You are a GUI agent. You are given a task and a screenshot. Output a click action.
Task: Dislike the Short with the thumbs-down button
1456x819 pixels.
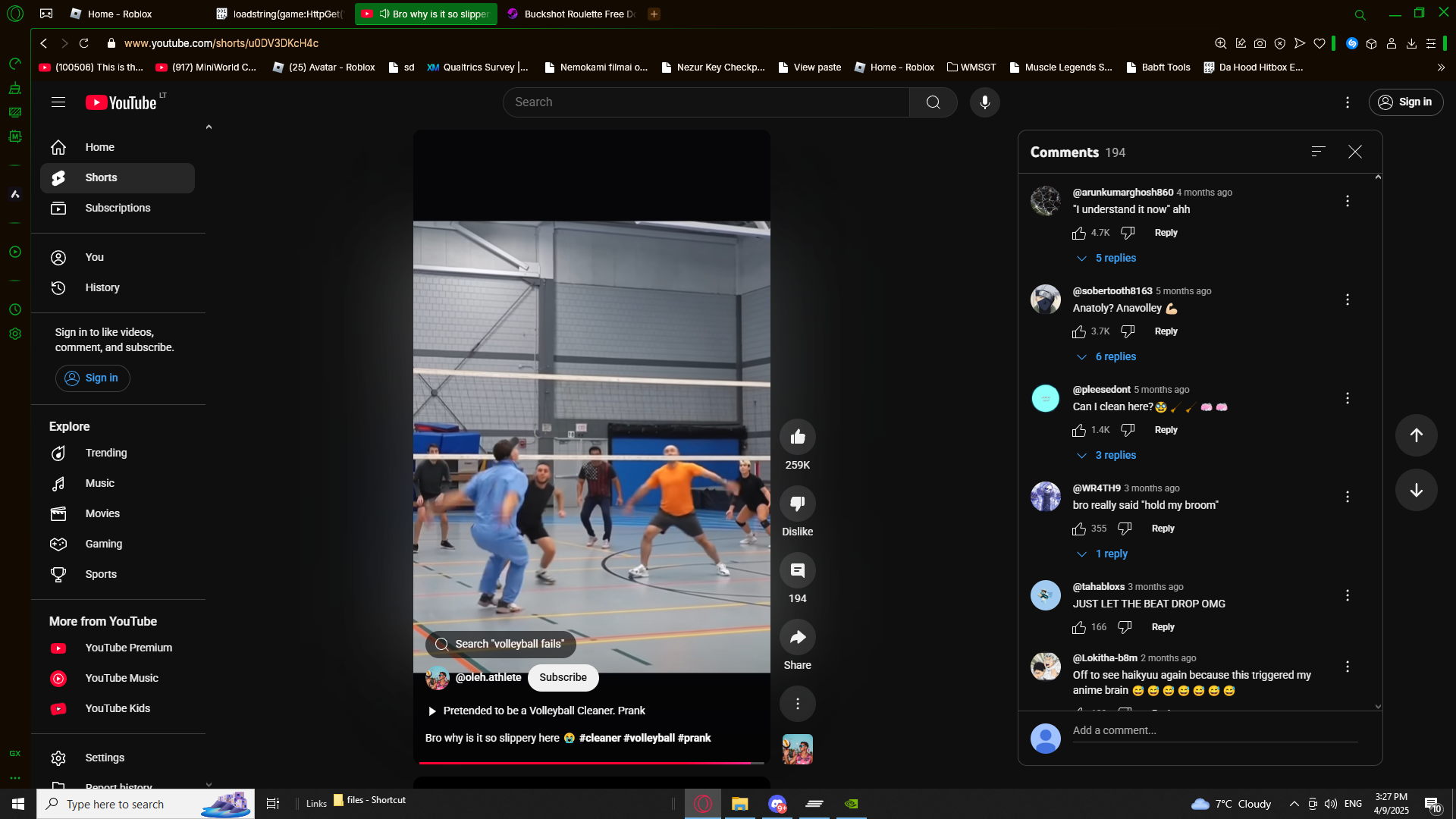(x=797, y=504)
